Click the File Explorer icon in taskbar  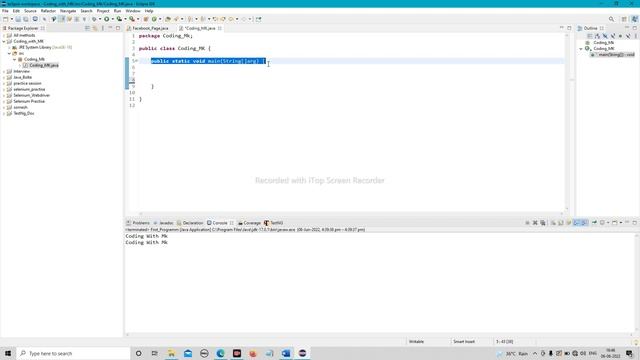coord(171,353)
